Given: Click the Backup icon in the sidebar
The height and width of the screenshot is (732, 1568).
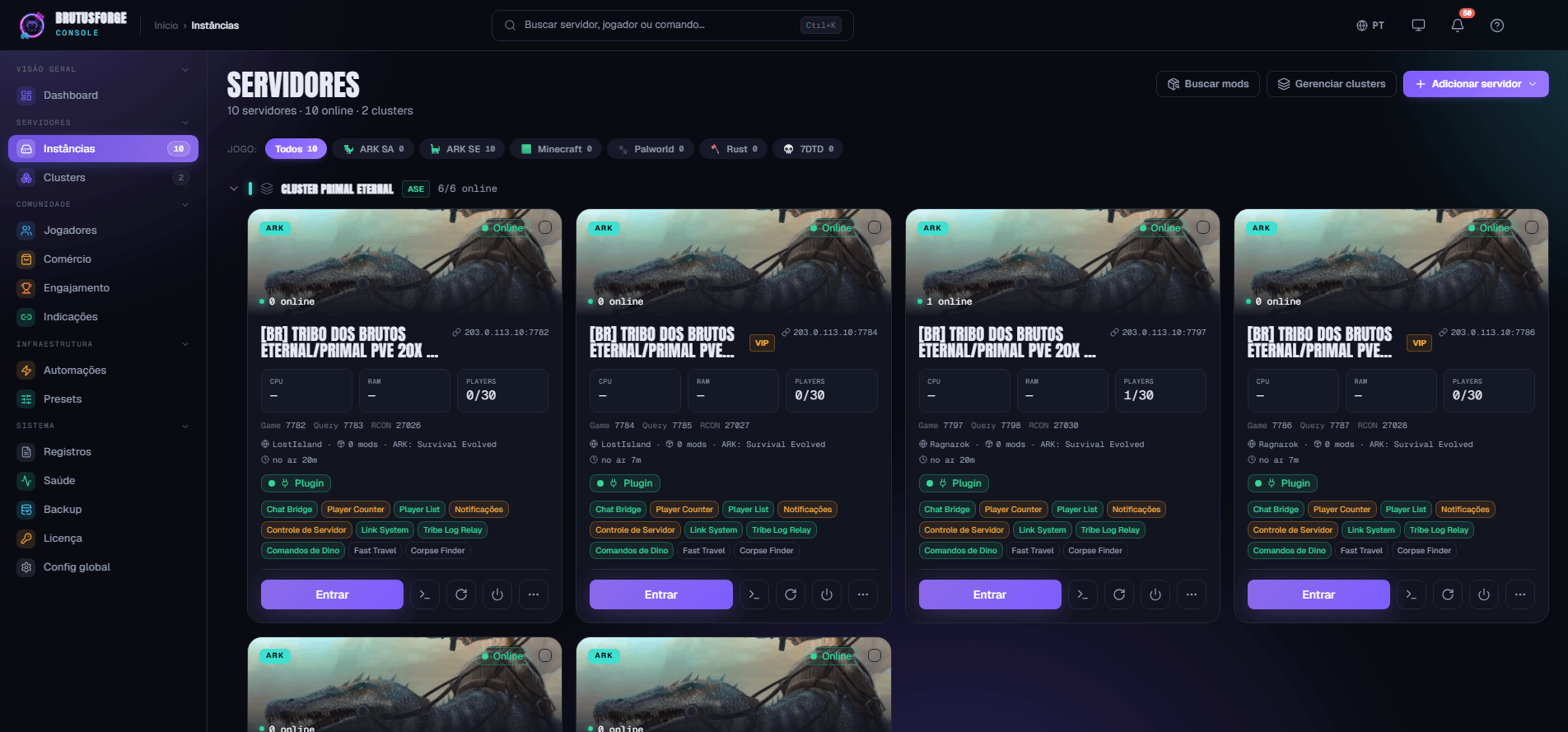Looking at the screenshot, I should [x=26, y=510].
